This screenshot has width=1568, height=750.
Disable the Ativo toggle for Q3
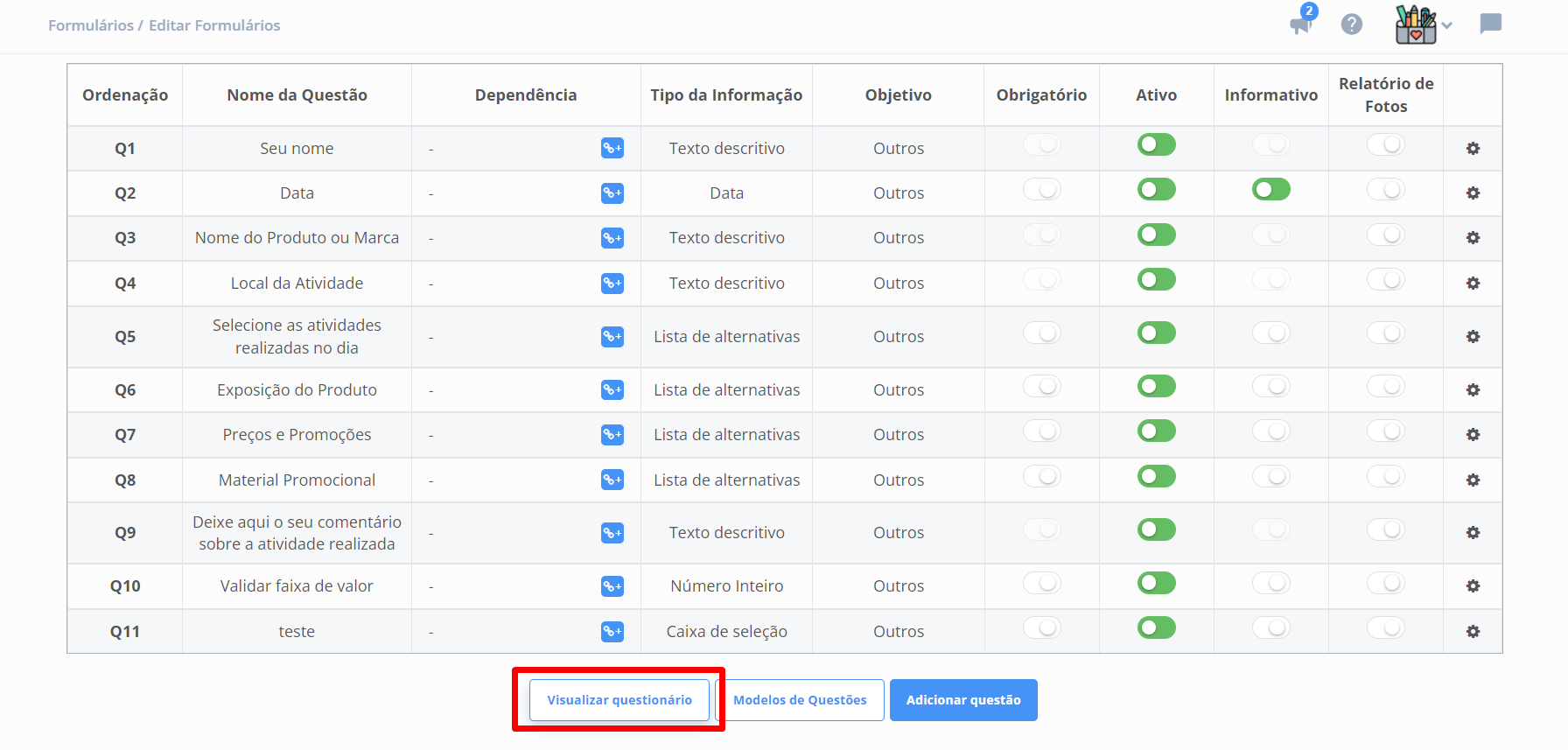(1156, 235)
